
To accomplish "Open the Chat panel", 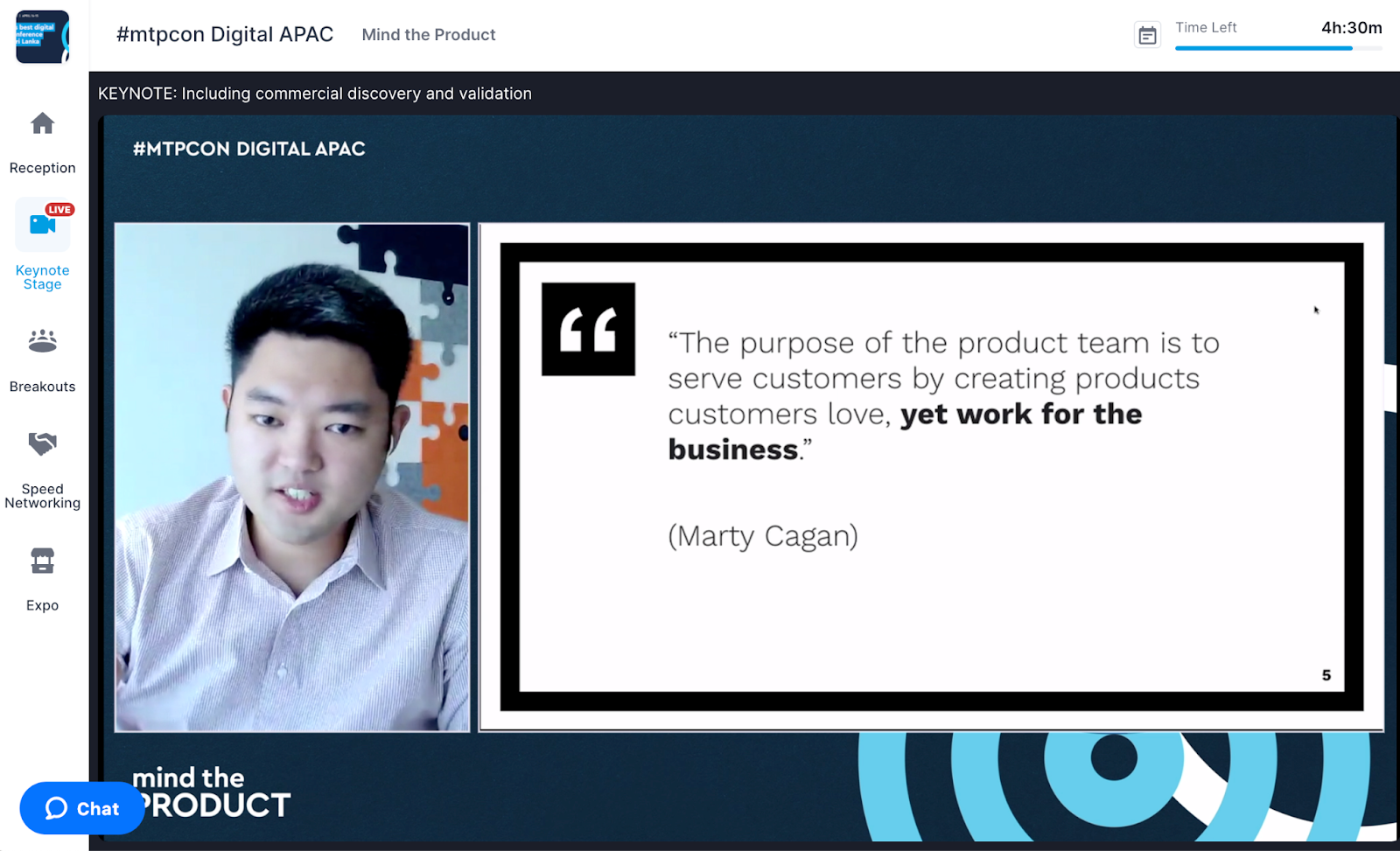I will 82,808.
